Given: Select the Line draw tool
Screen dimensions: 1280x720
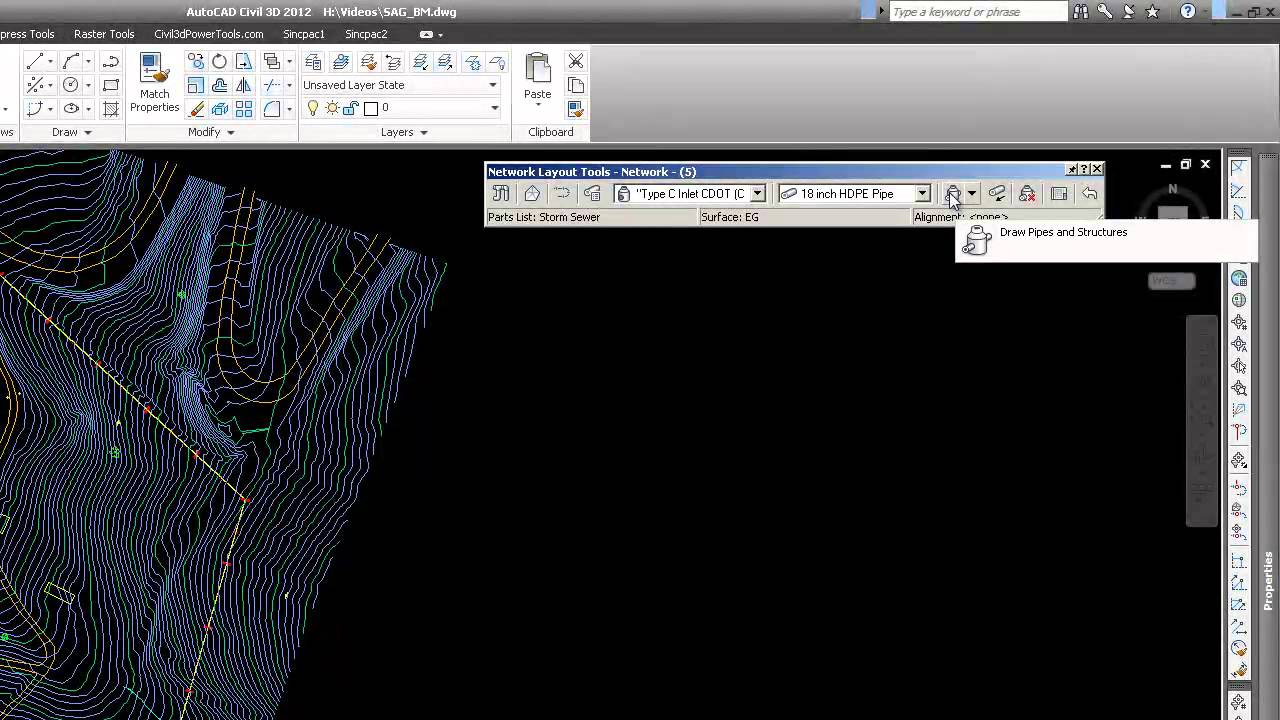Looking at the screenshot, I should [35, 62].
